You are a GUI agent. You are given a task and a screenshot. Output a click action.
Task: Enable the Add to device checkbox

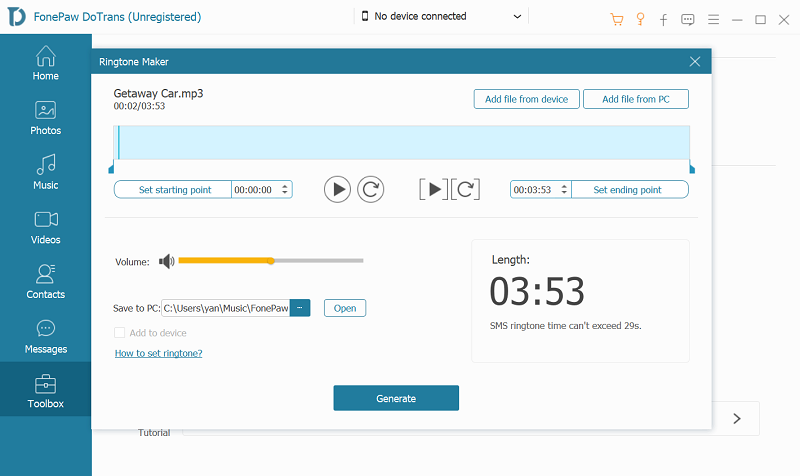click(x=120, y=333)
